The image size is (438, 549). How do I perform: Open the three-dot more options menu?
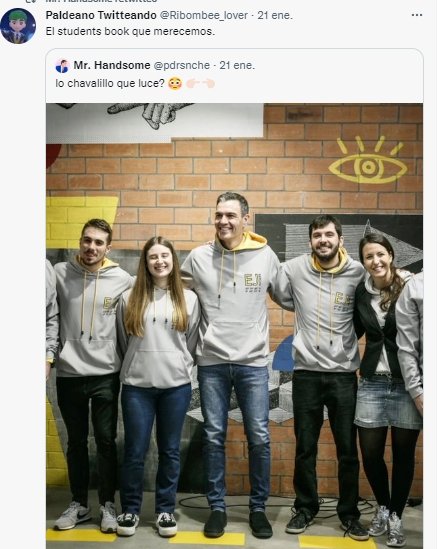click(x=417, y=15)
